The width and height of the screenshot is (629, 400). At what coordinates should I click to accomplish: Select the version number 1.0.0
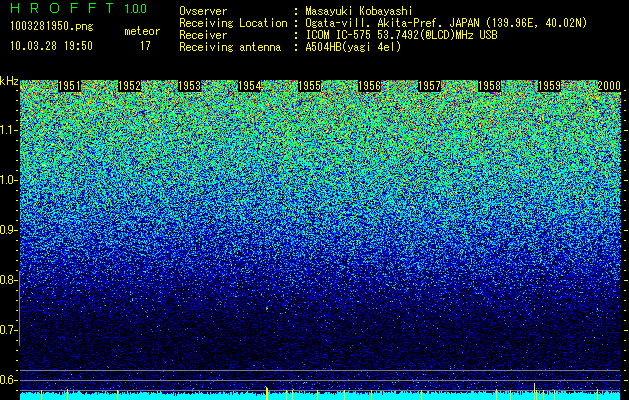pos(136,8)
